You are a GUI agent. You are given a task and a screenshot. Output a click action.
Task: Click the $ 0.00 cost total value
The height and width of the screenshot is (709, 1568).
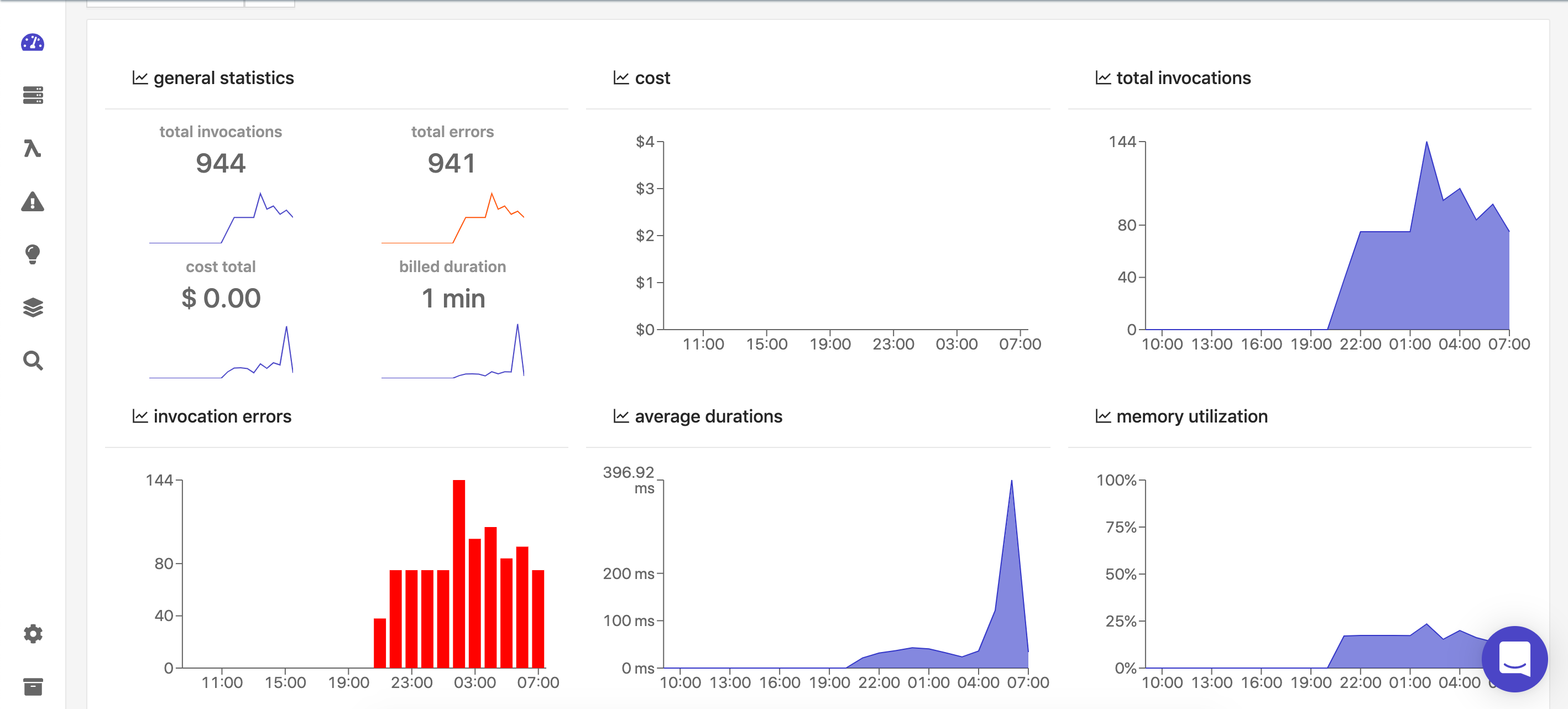(221, 299)
